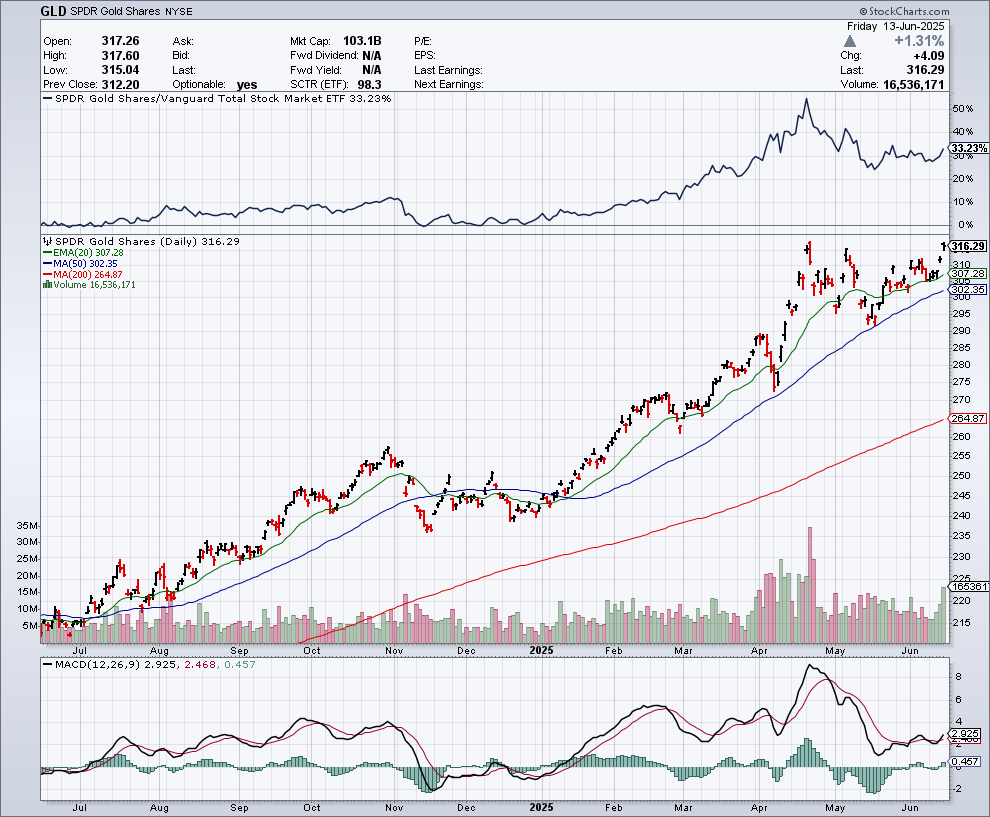The image size is (990, 817).
Task: Click the 33.23% ratio value axis tag
Action: 969,149
